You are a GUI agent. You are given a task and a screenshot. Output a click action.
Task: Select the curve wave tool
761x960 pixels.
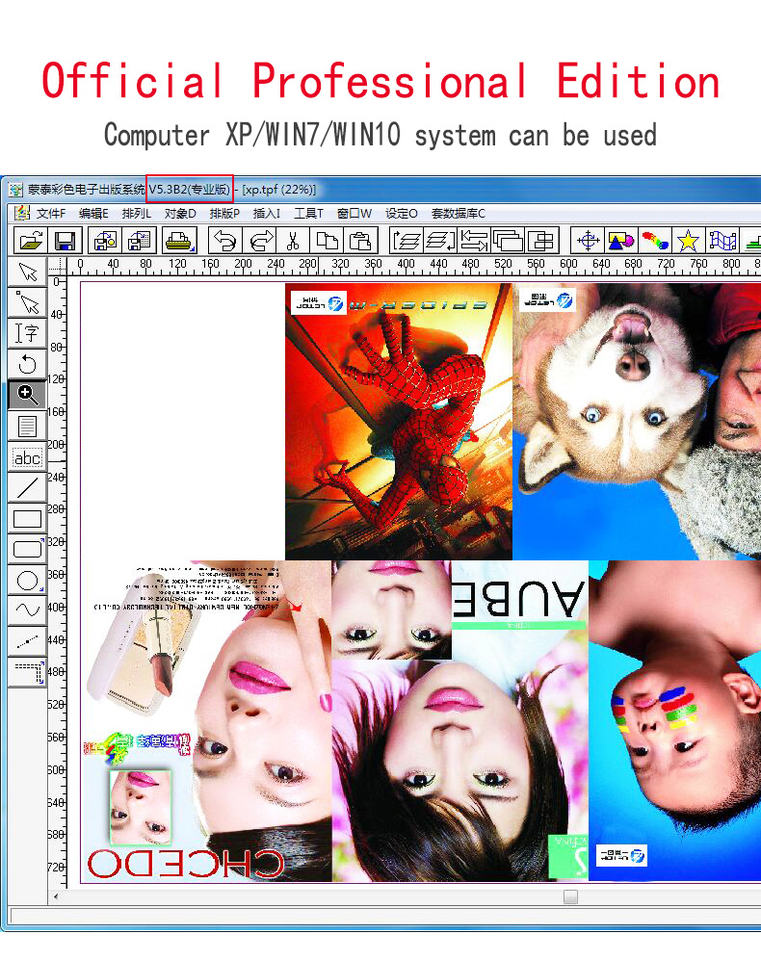[27, 610]
